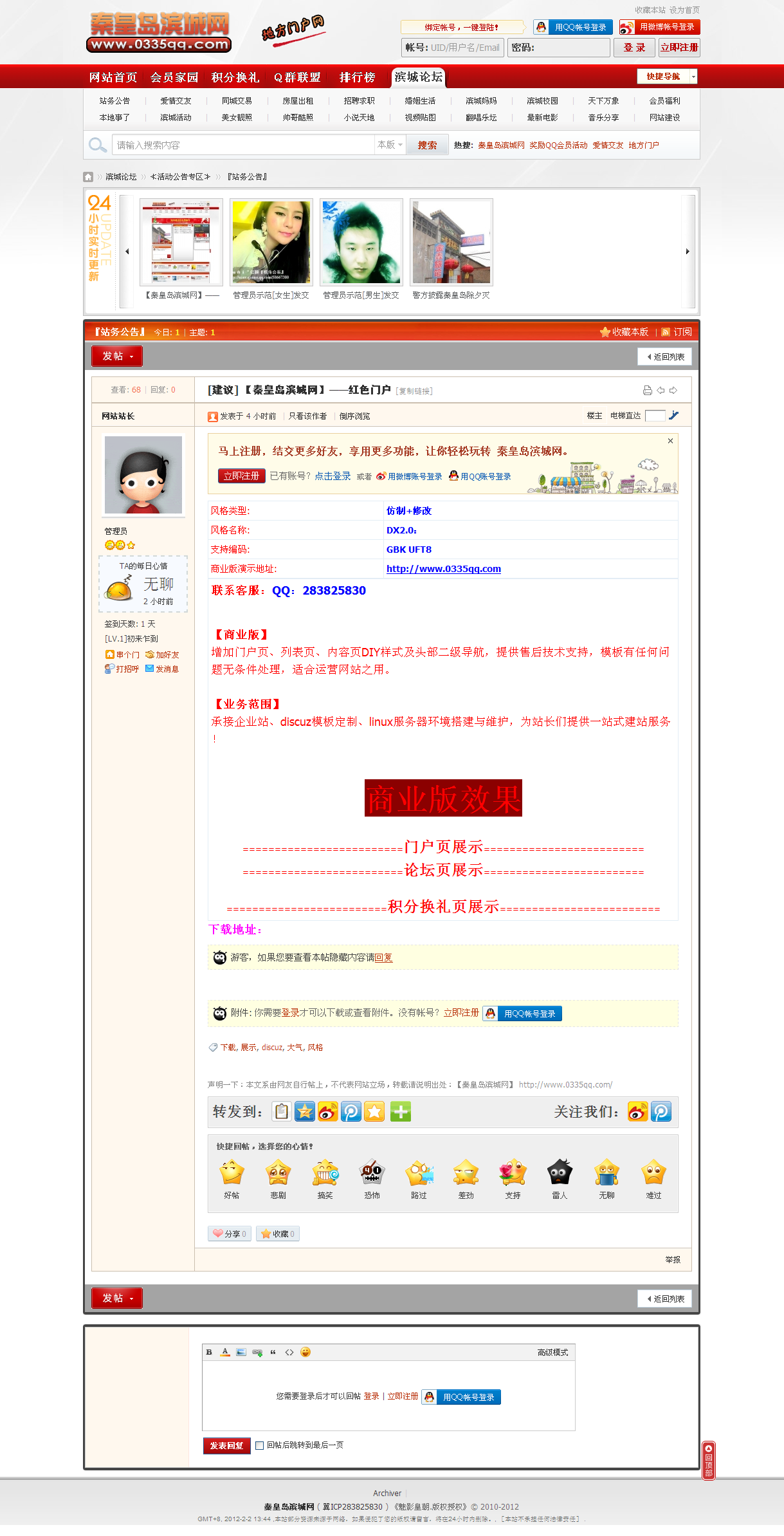Screen dimensions: 784x1536
Task: Open the top 发帖 post dropdown
Action: 117,356
